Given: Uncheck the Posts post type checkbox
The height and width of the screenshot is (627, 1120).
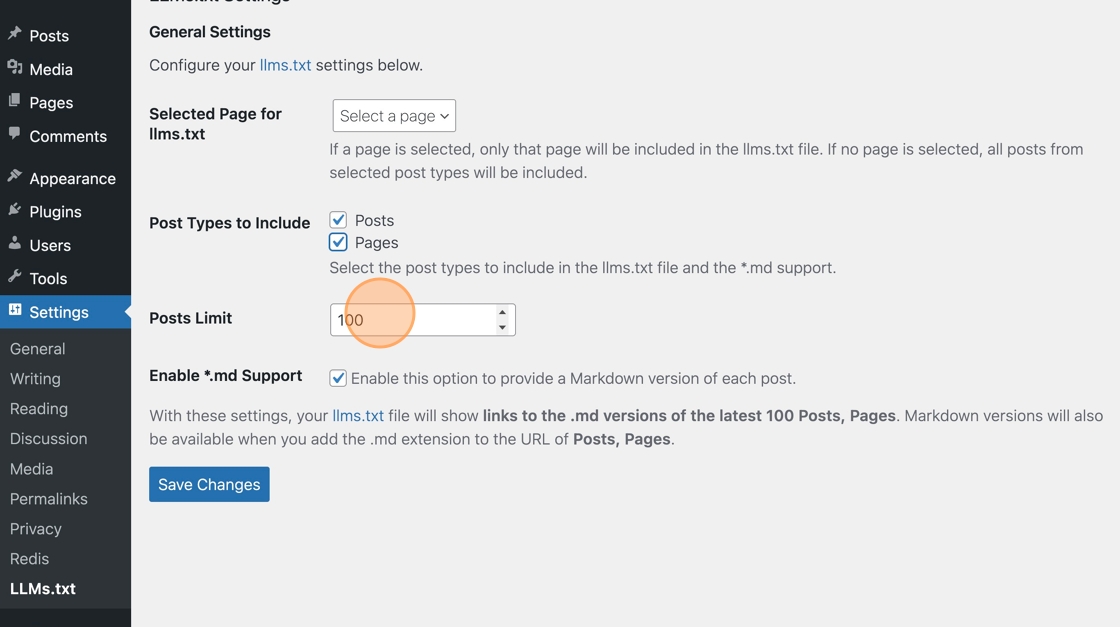Looking at the screenshot, I should (338, 220).
